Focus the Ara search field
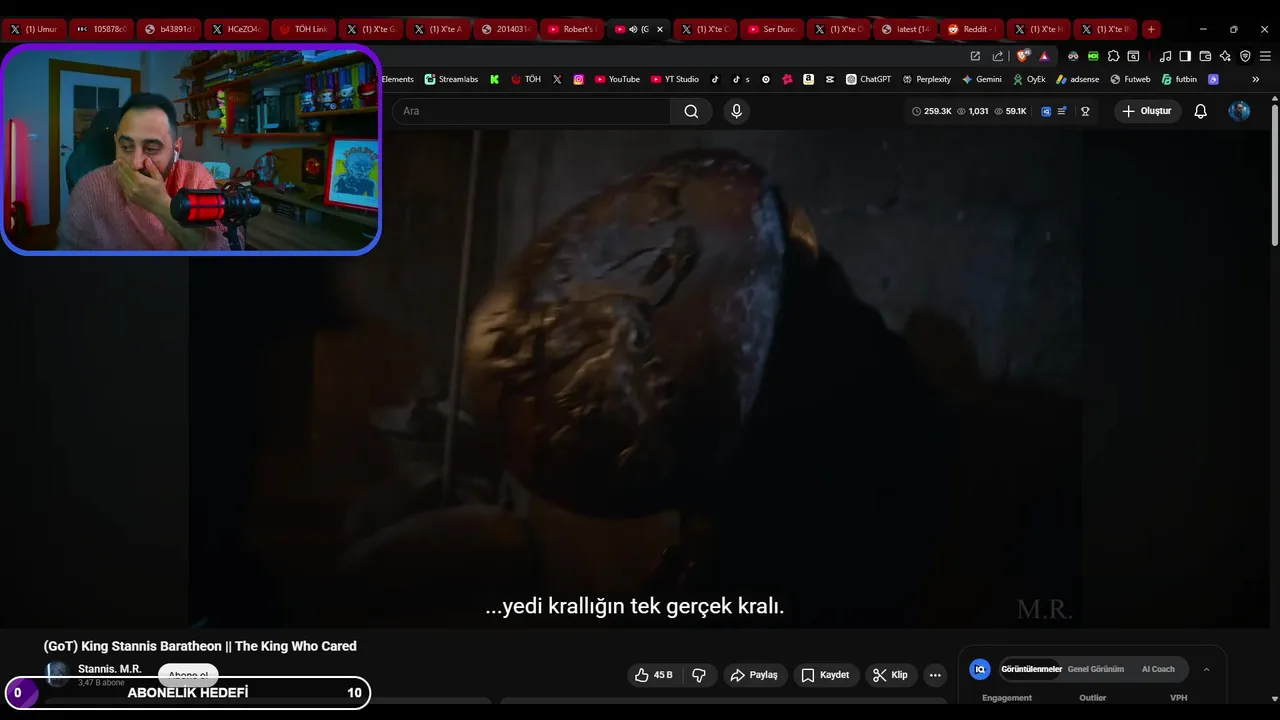The width and height of the screenshot is (1280, 720). [x=531, y=111]
